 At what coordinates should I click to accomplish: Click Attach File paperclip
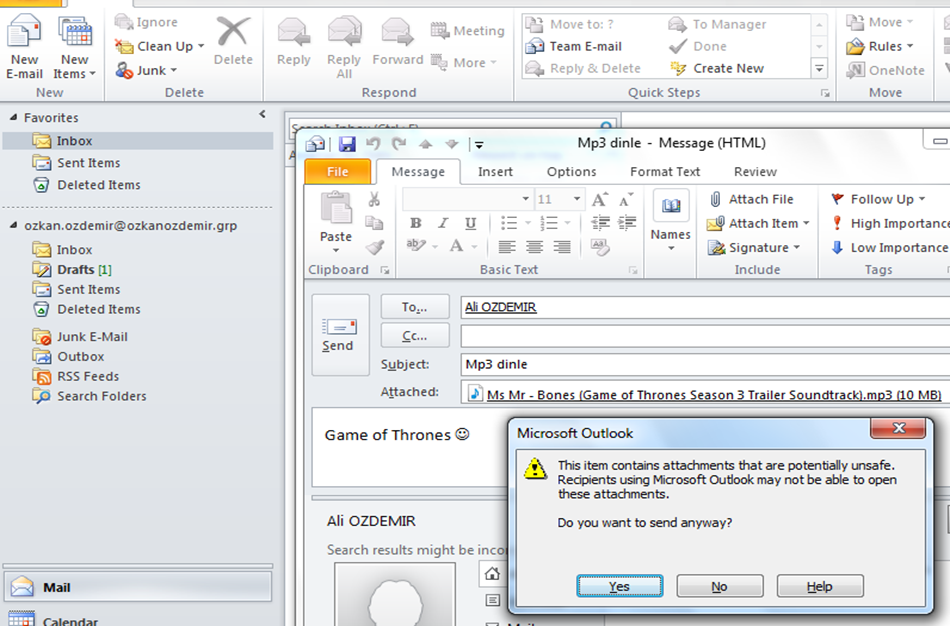click(x=716, y=199)
